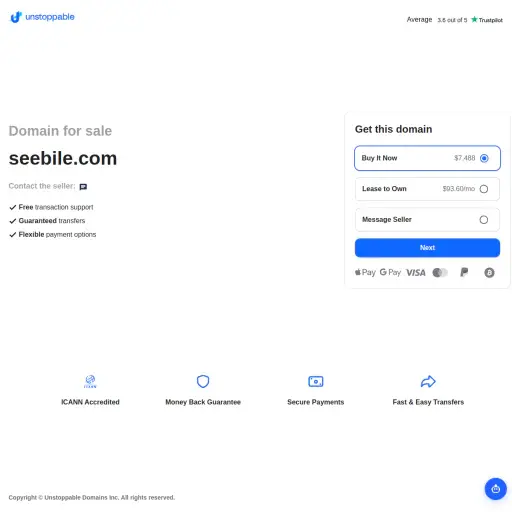Select the Message Seller radio button
Screen dimensions: 512x512
(484, 220)
